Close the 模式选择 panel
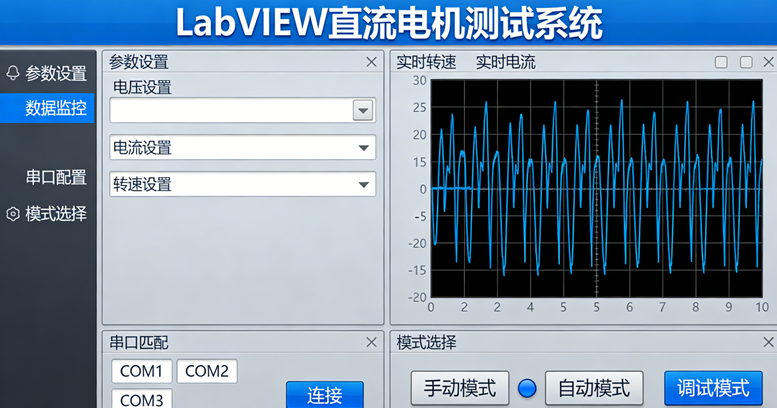This screenshot has height=408, width=777. [x=764, y=343]
